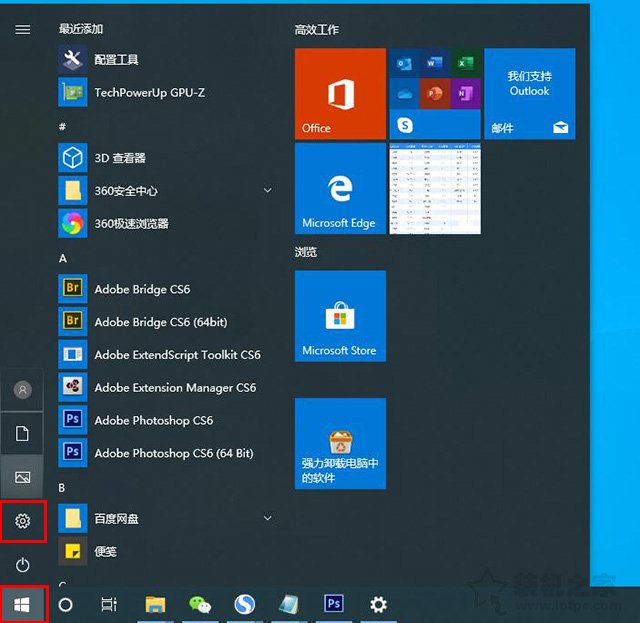
Task: Open OneNote icon in Office apps tile
Action: coord(465,94)
